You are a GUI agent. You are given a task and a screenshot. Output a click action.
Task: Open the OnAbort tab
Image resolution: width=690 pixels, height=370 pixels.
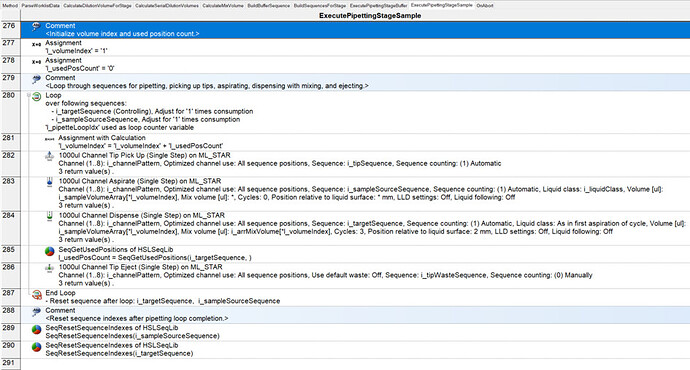pos(484,6)
